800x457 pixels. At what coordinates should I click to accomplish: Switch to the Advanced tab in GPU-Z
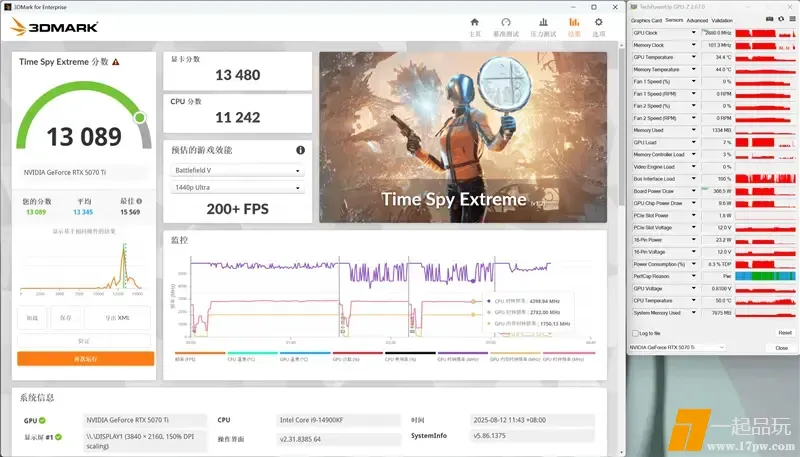tap(697, 20)
